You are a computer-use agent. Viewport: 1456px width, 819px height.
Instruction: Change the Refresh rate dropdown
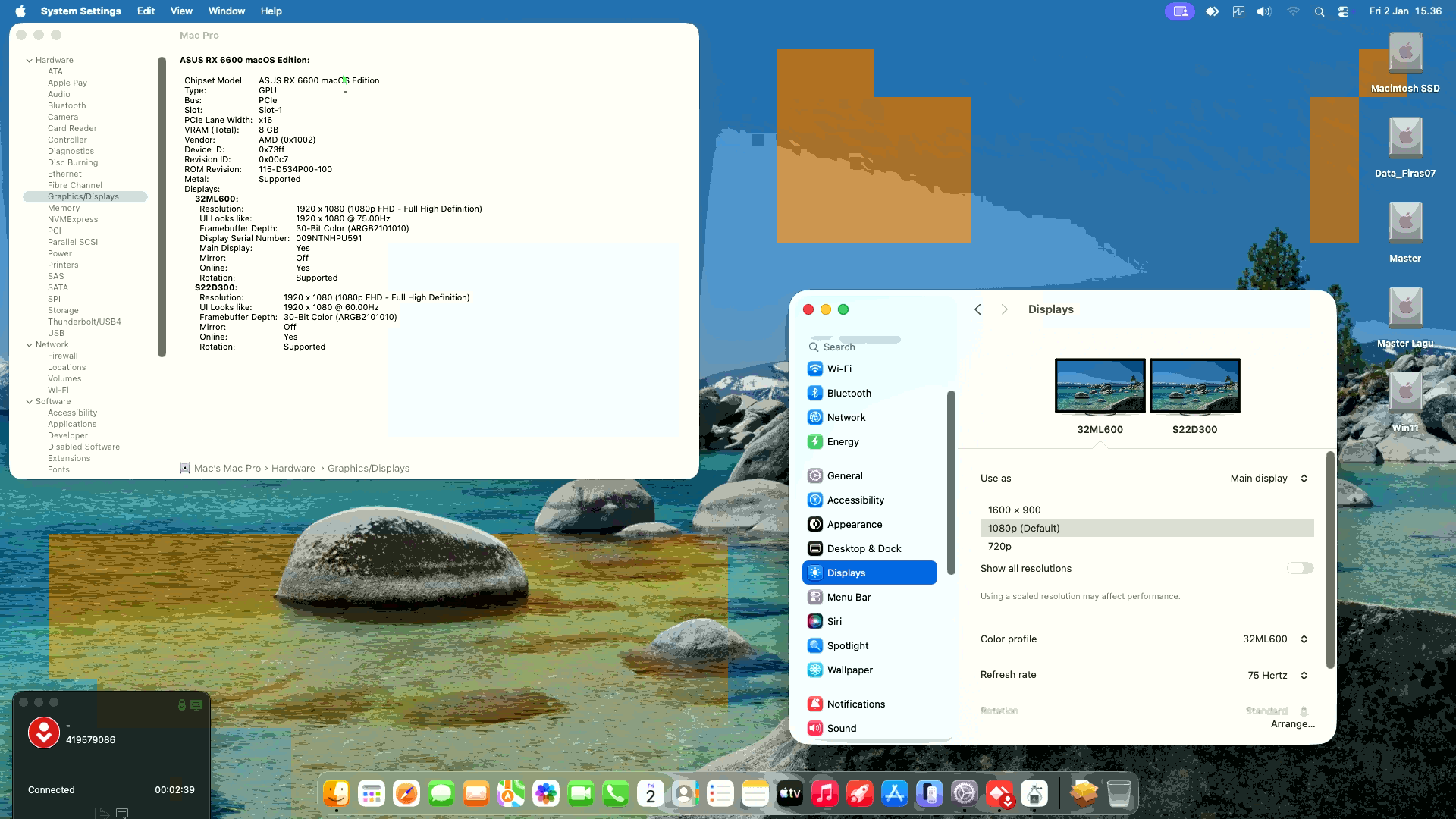pyautogui.click(x=1278, y=675)
